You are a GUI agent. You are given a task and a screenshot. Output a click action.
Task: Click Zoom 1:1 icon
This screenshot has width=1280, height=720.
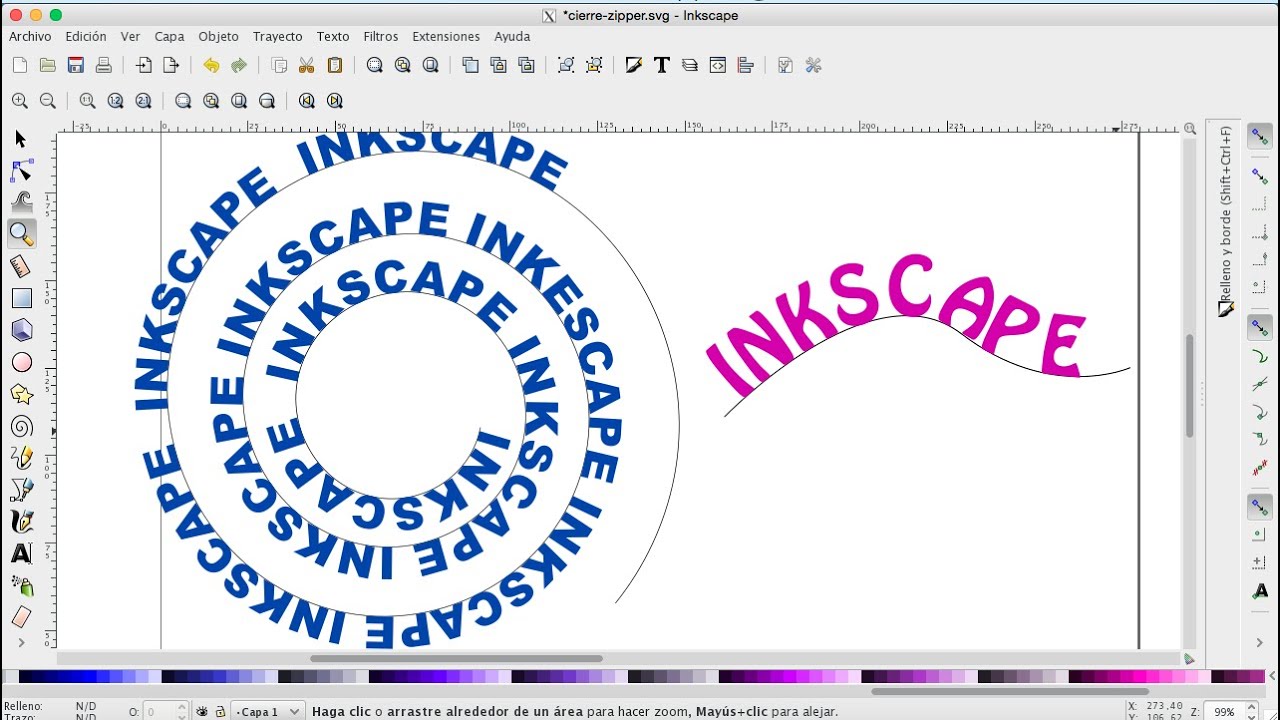[87, 101]
